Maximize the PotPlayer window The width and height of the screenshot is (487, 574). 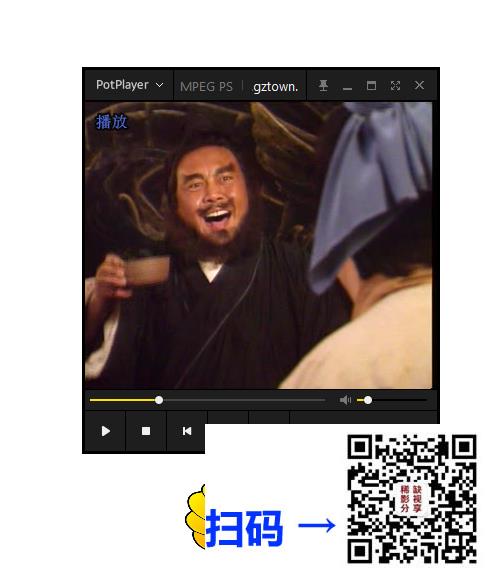click(x=371, y=86)
